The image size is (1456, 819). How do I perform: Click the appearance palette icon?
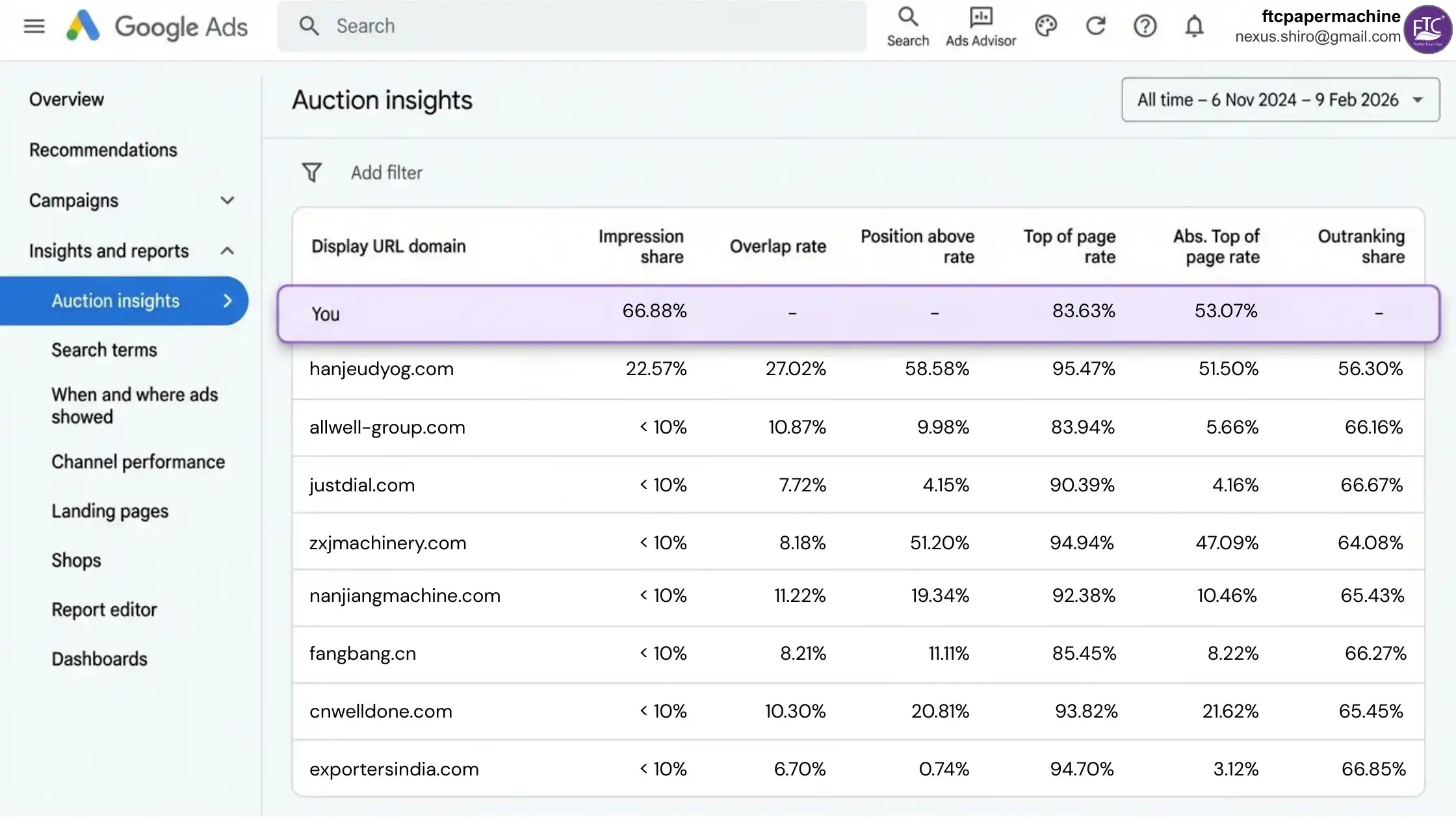tap(1046, 27)
